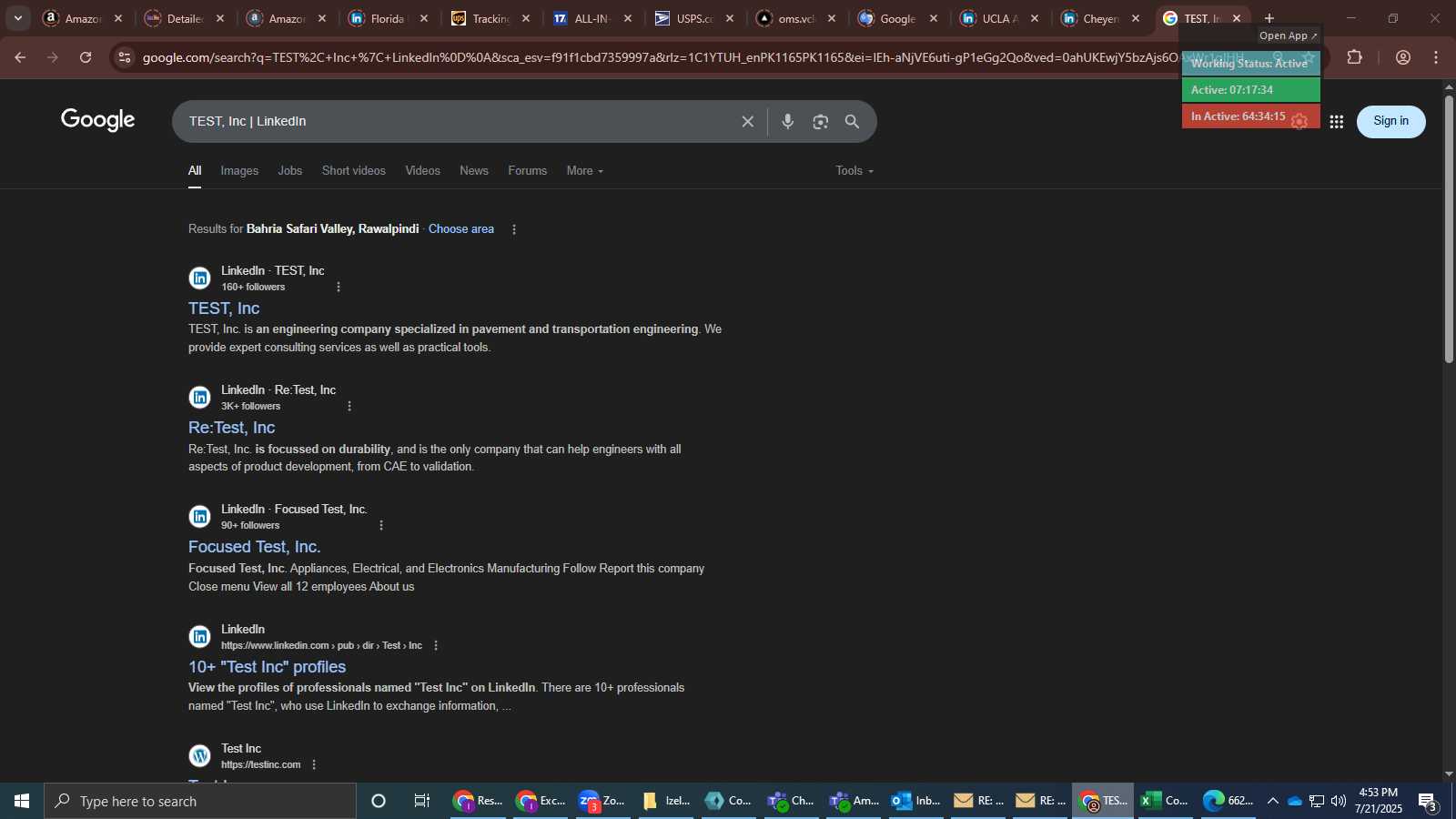Click the magnifier search submit icon
This screenshot has height=819, width=1456.
click(x=852, y=122)
